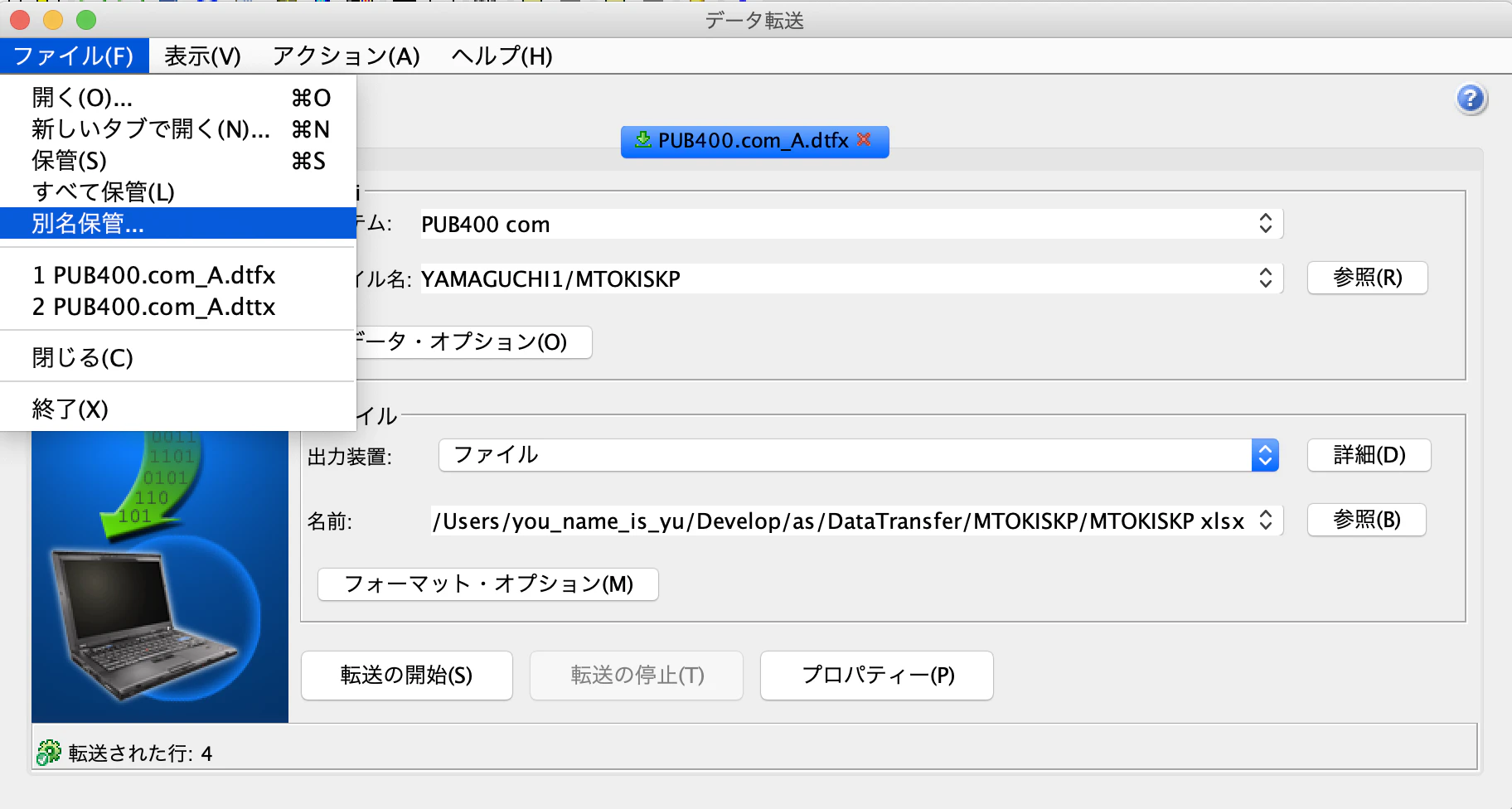Click the green download icon on PUB400.com_A.dtfx tab

pyautogui.click(x=642, y=139)
